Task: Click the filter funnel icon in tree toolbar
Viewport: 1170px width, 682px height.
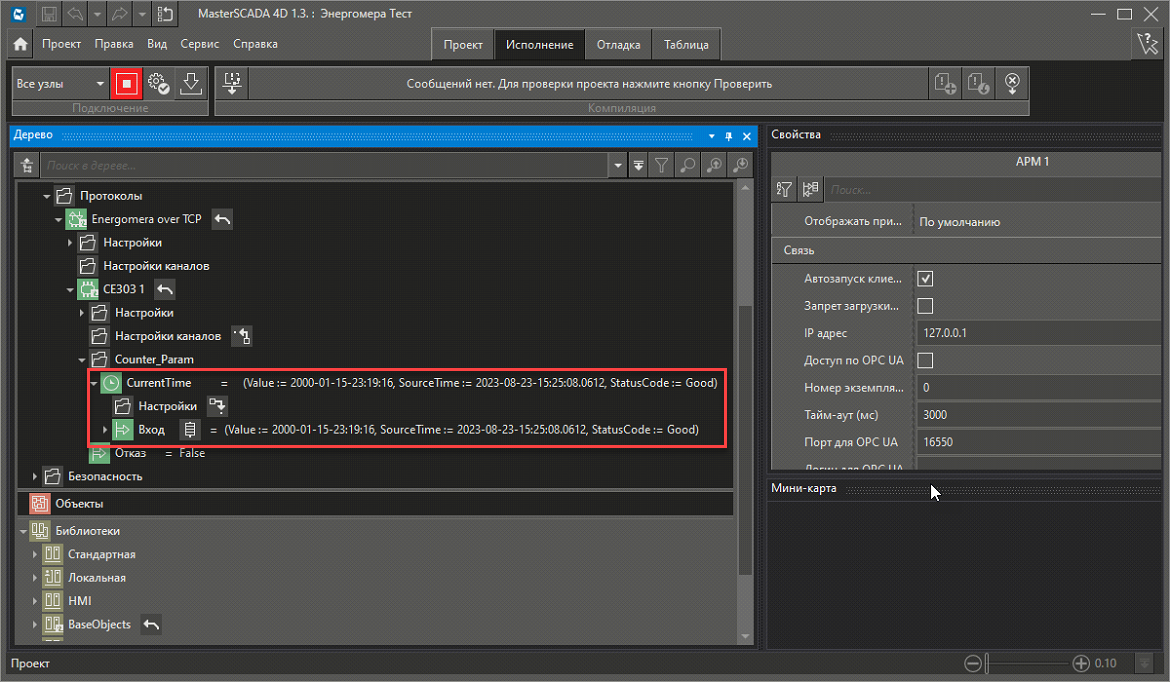Action: pyautogui.click(x=662, y=165)
